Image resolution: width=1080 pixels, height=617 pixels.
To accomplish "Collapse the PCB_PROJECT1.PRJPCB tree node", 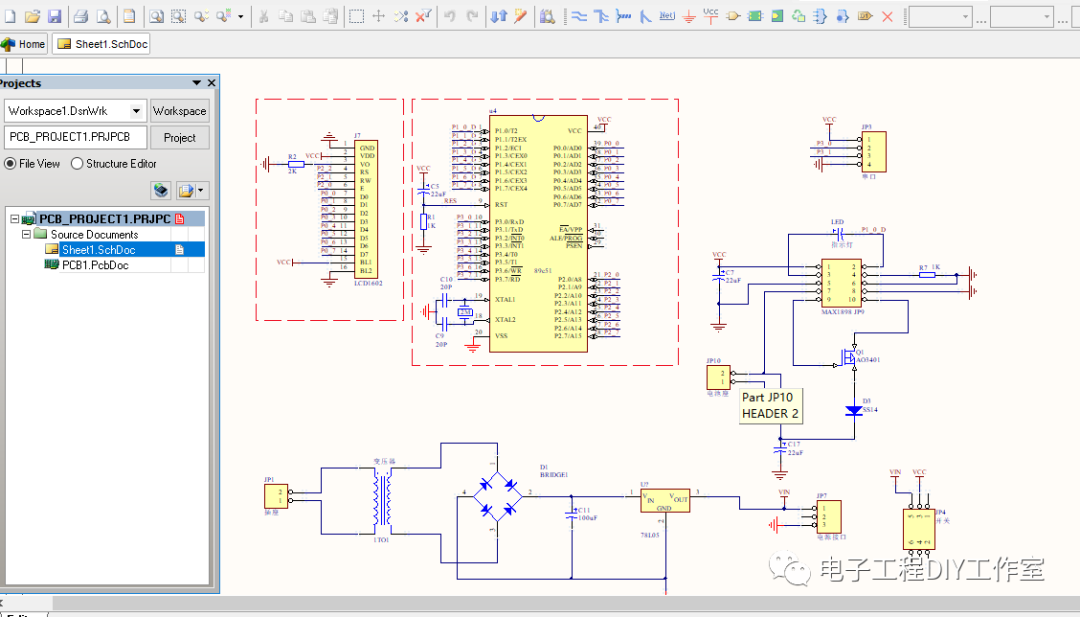I will coord(13,218).
